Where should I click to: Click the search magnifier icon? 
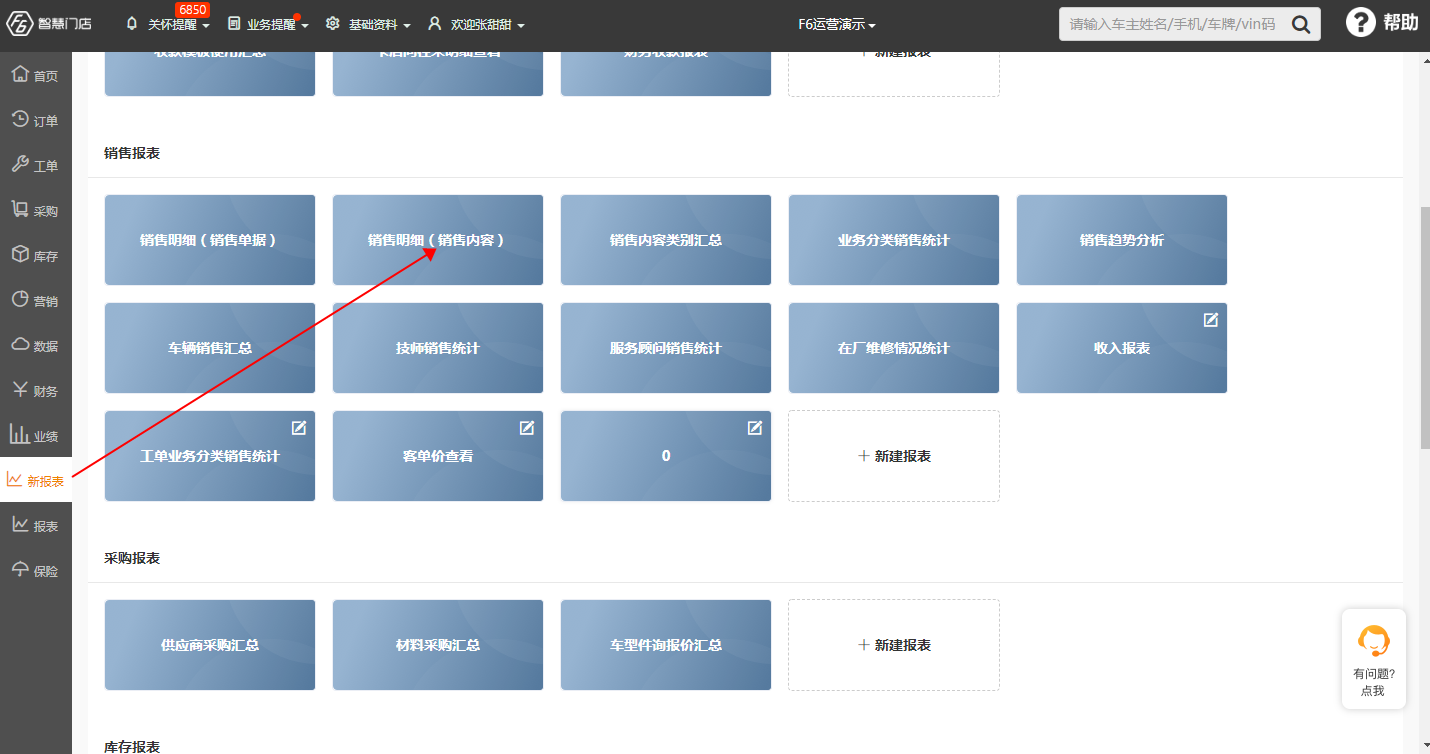1301,25
